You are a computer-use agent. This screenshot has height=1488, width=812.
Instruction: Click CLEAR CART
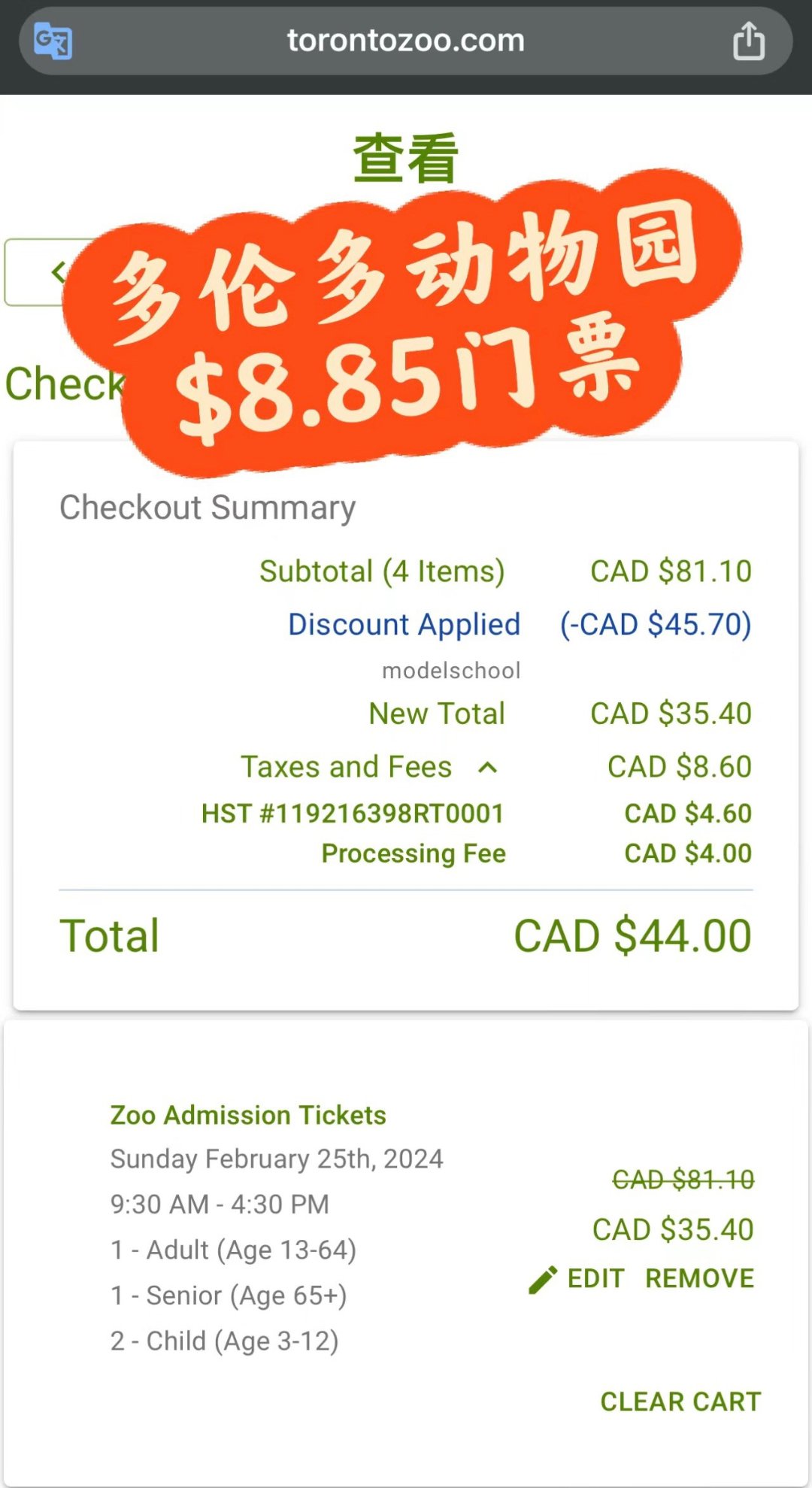pos(680,1402)
